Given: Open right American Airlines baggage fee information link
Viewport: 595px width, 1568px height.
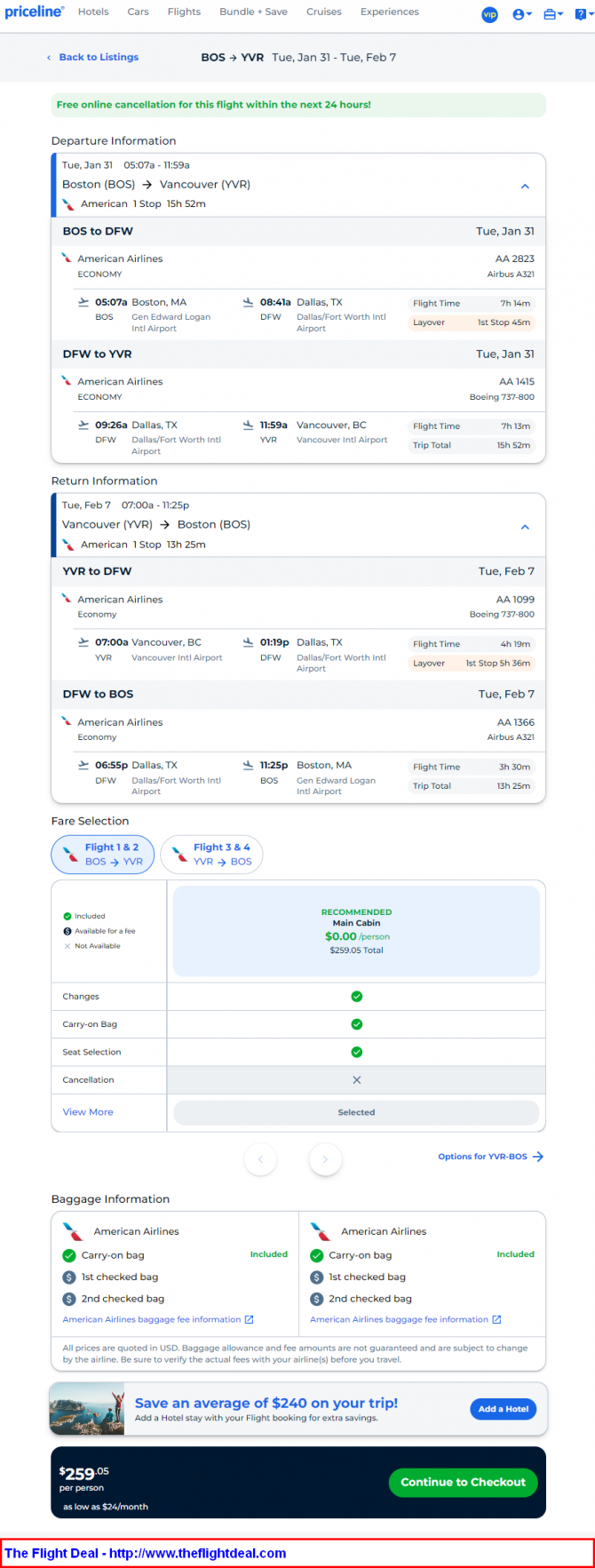Looking at the screenshot, I should tap(406, 1319).
